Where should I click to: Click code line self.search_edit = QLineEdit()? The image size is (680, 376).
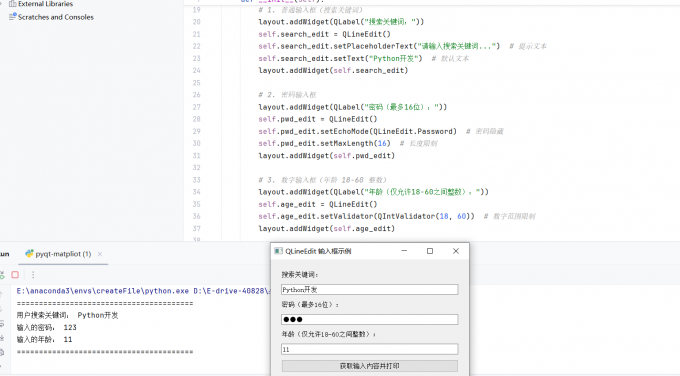[324, 34]
